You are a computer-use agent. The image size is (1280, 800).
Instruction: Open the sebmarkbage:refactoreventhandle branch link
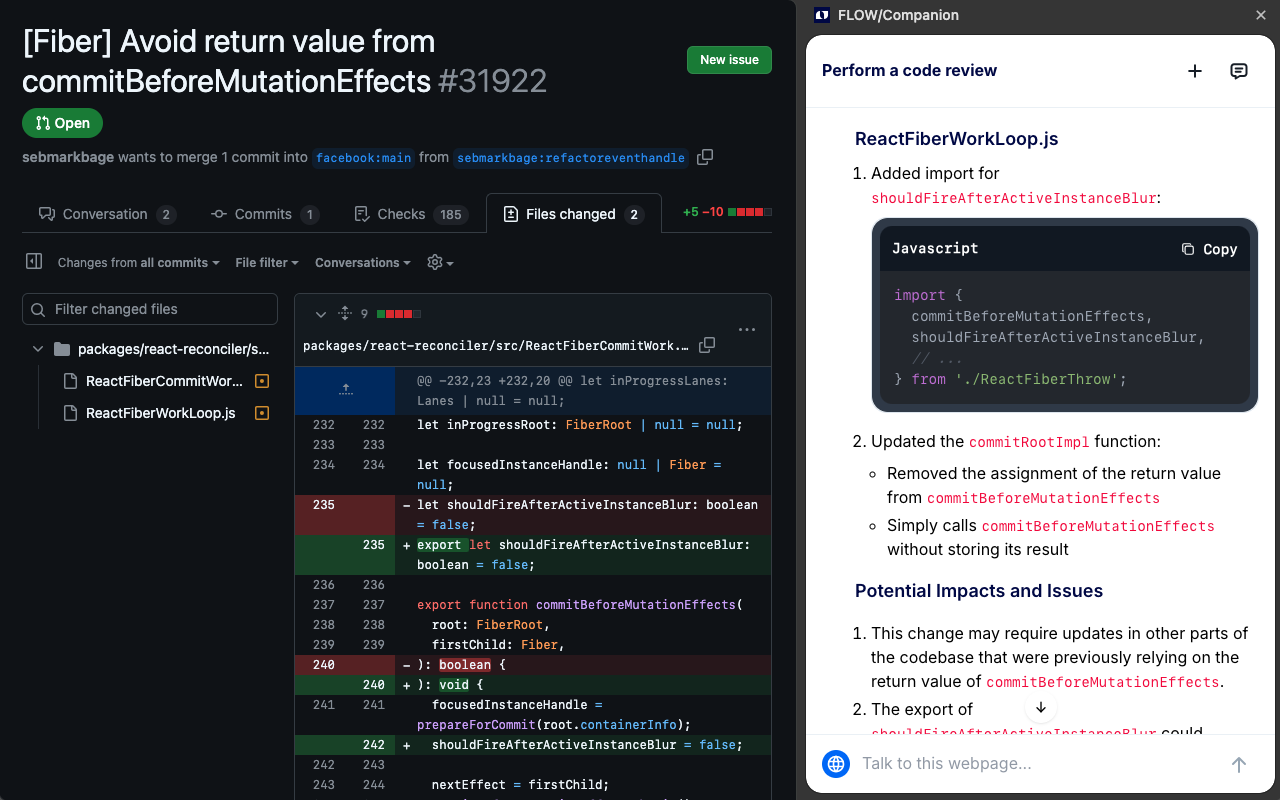571,158
